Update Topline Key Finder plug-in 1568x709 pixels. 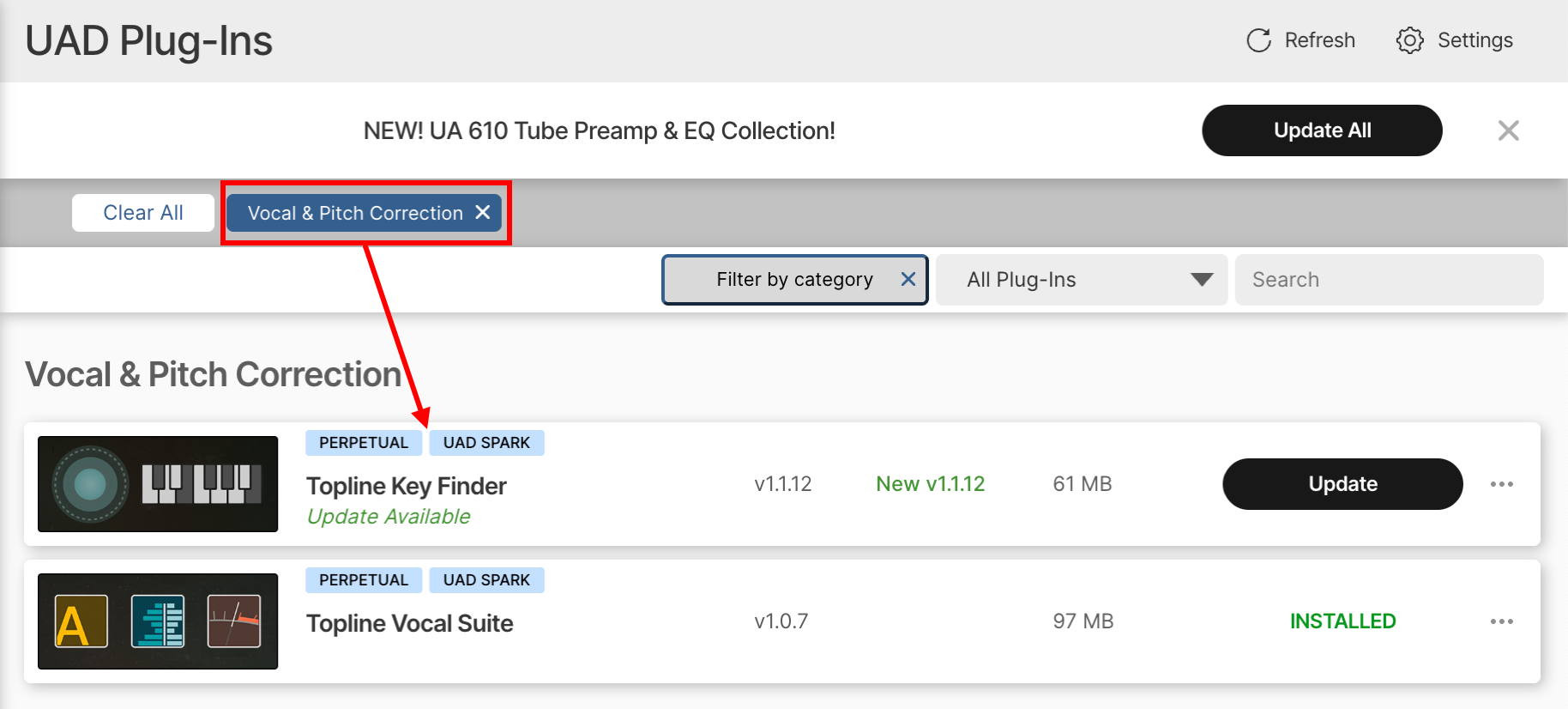coord(1342,484)
